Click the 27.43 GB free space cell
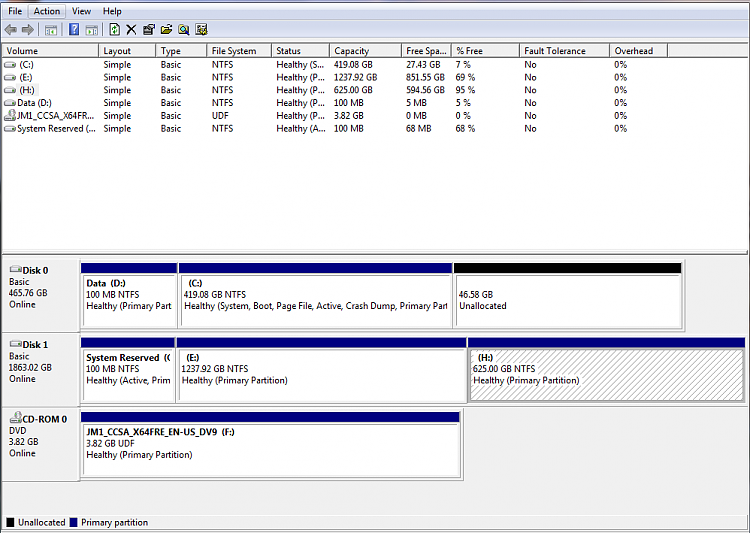750x533 pixels. [x=423, y=65]
